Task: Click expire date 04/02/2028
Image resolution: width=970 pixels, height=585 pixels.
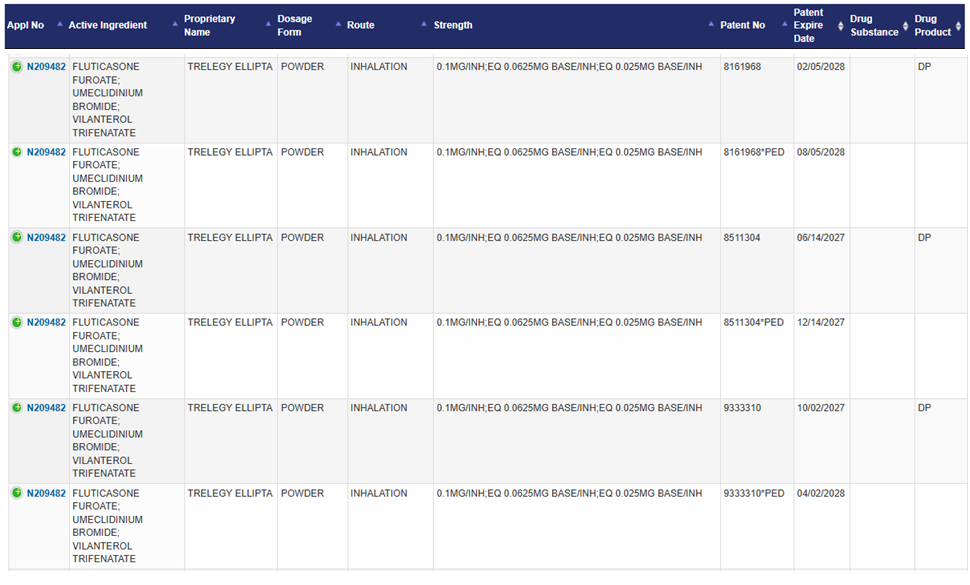Action: click(x=820, y=493)
